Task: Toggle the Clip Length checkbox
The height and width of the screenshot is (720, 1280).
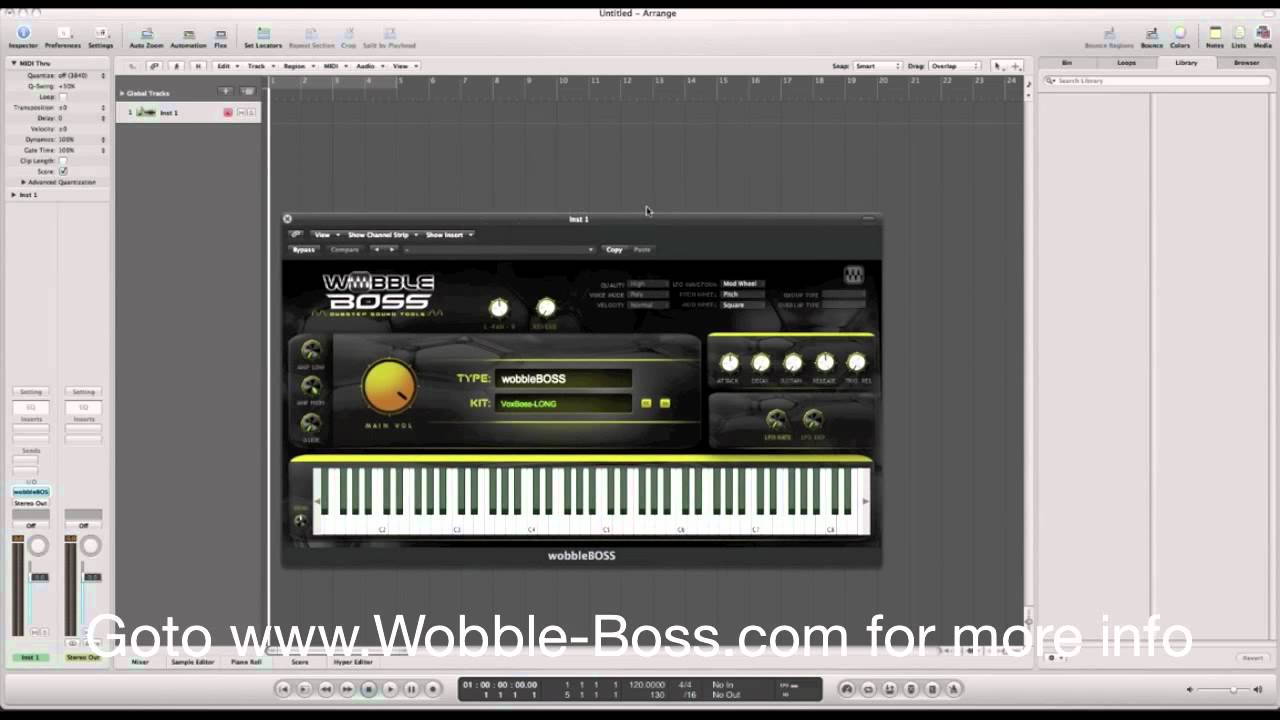Action: click(63, 160)
